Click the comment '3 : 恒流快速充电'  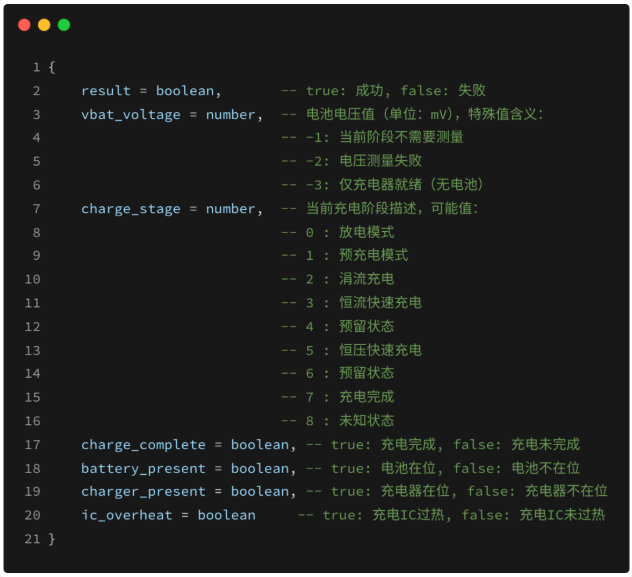click(x=364, y=303)
